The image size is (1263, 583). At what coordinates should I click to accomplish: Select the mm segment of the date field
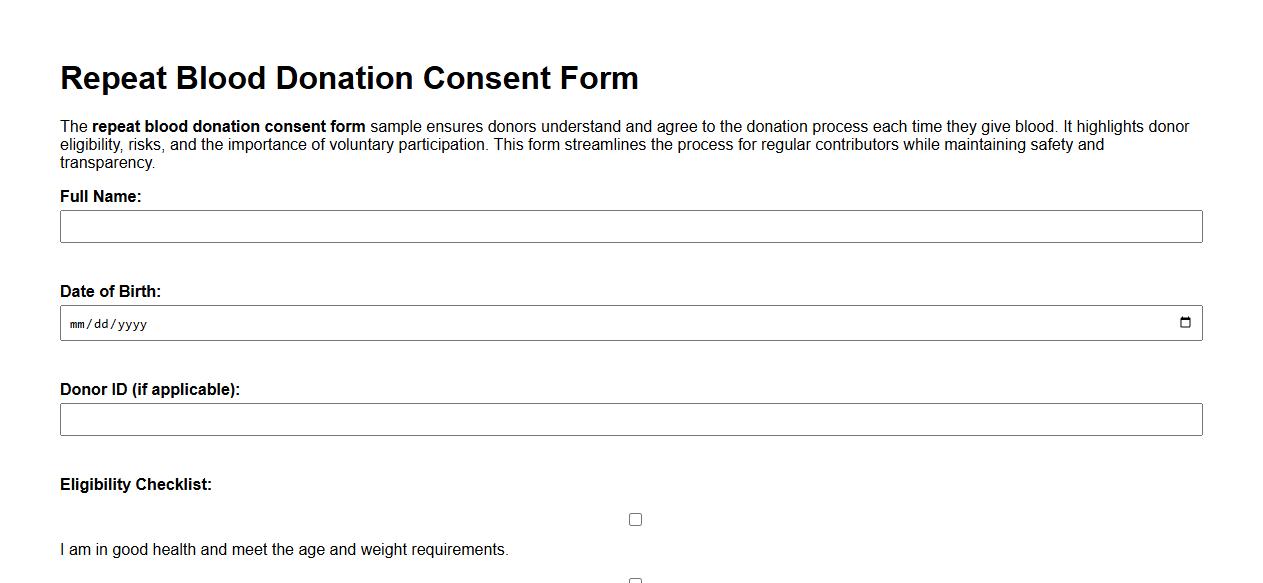tap(76, 324)
